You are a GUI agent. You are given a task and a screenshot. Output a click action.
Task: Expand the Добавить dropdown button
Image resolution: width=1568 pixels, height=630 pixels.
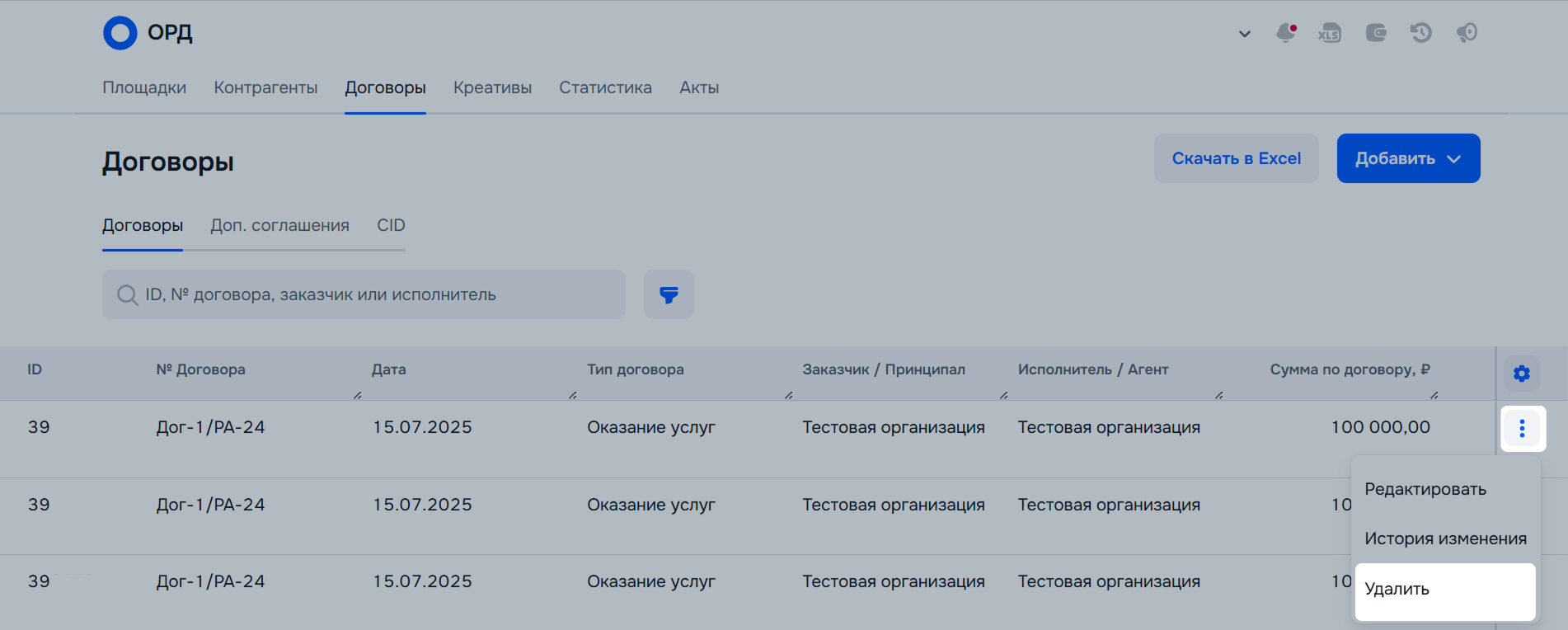tap(1408, 158)
